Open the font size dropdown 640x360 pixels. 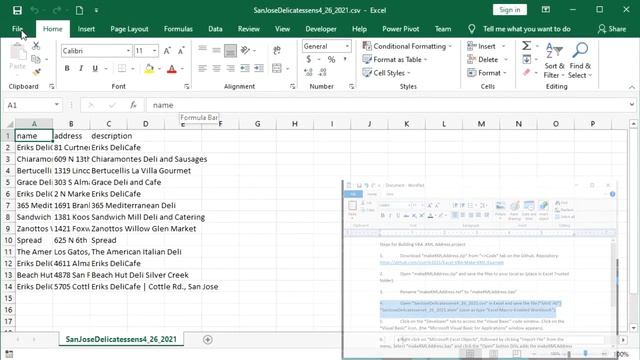point(155,51)
